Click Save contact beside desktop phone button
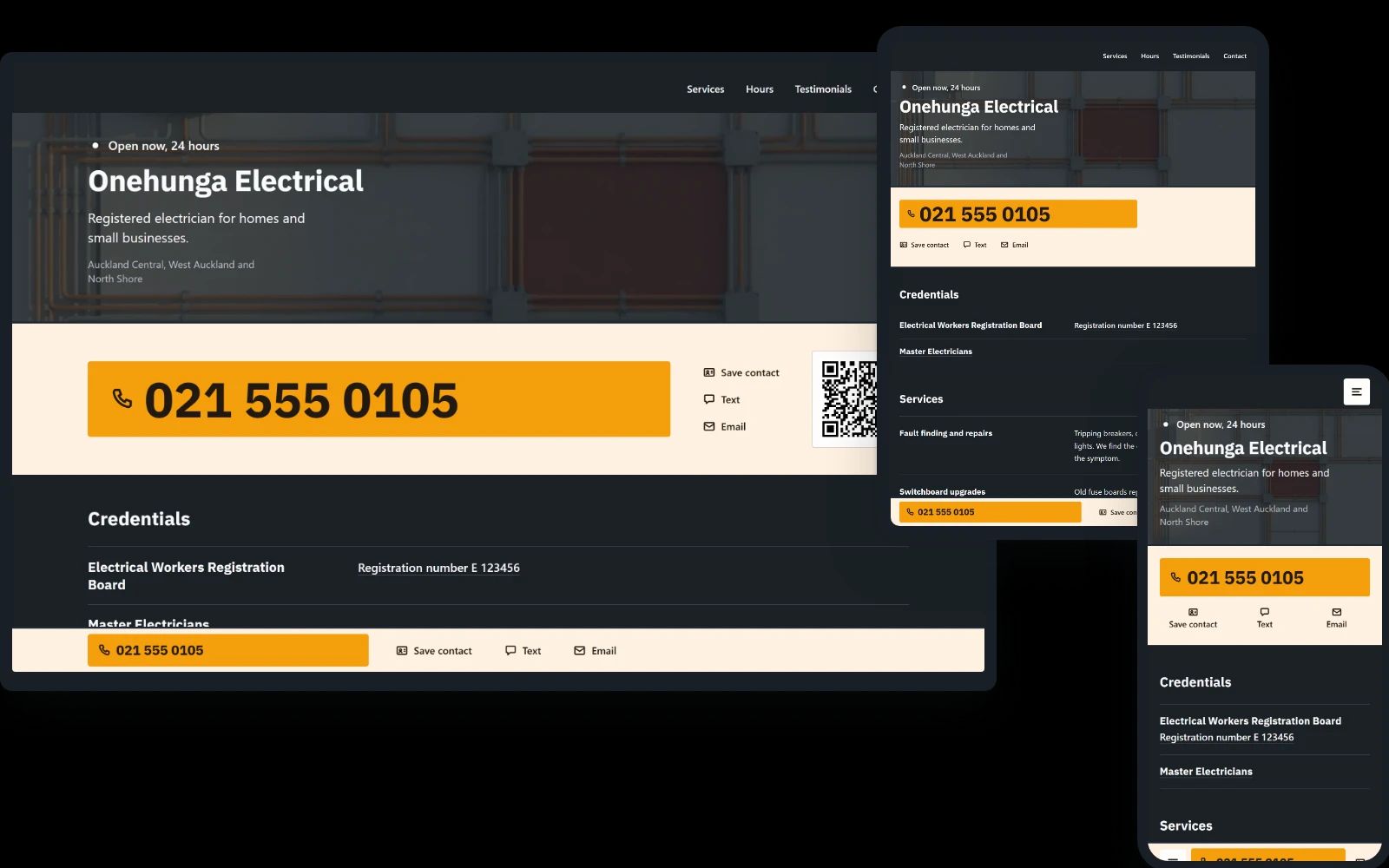1389x868 pixels. coord(741,372)
